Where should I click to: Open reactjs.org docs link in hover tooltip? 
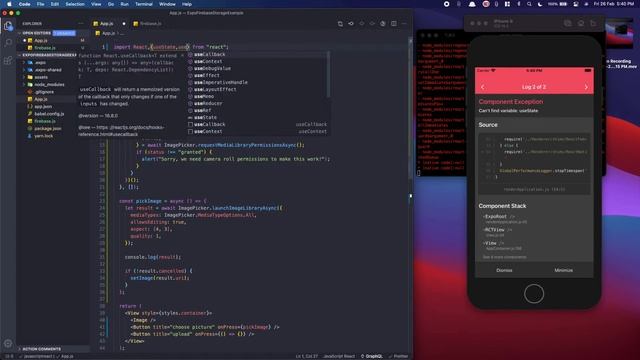pos(121,131)
